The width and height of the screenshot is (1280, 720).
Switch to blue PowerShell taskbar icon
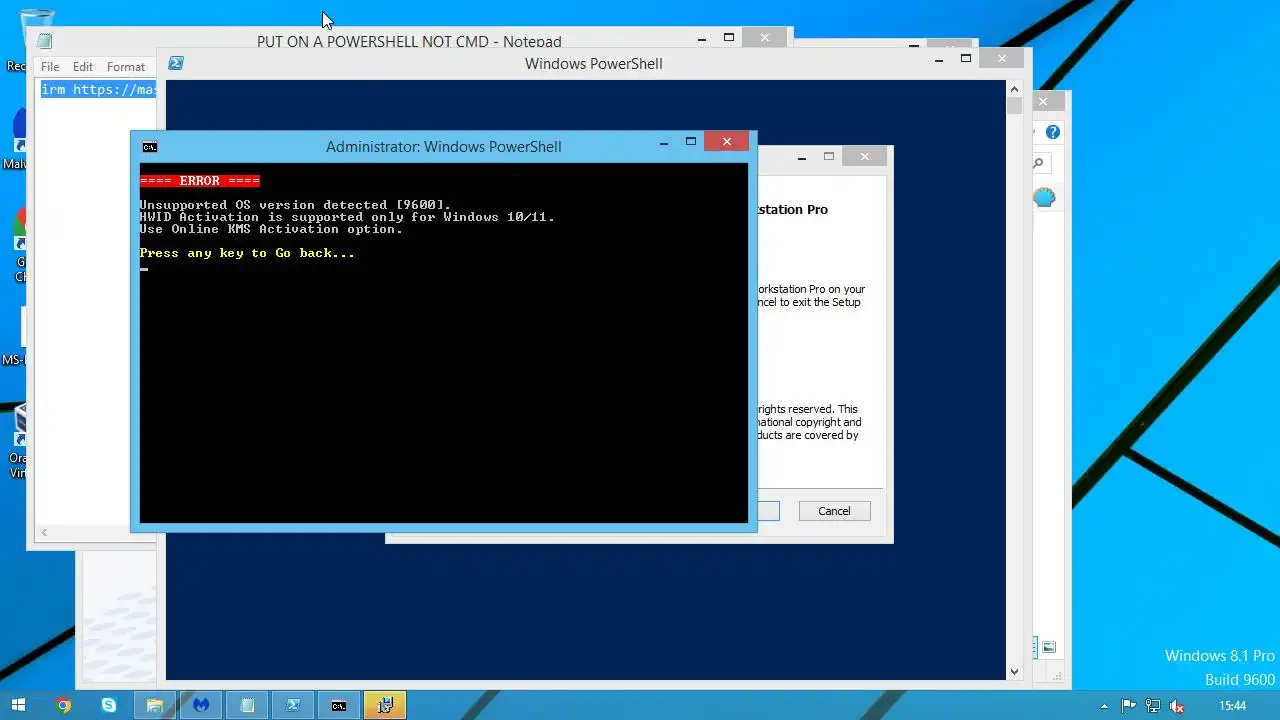click(293, 705)
